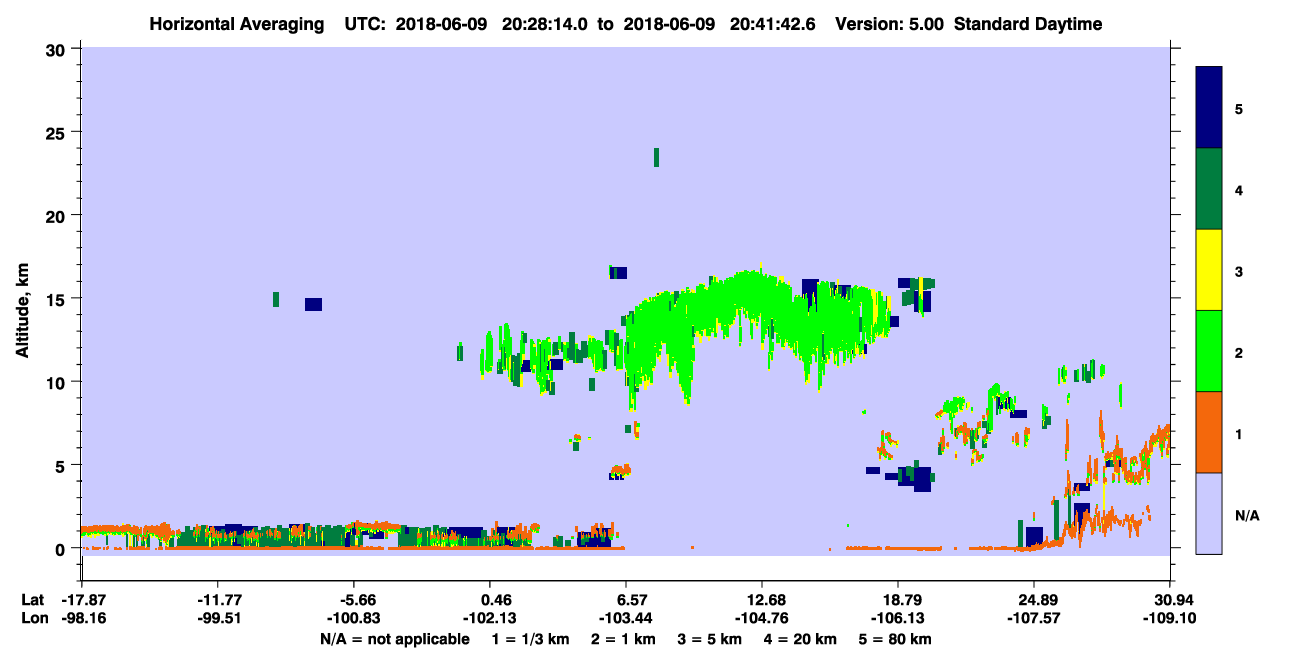1300x667 pixels.
Task: Click the 'Lat' axis row label
Action: [32, 600]
